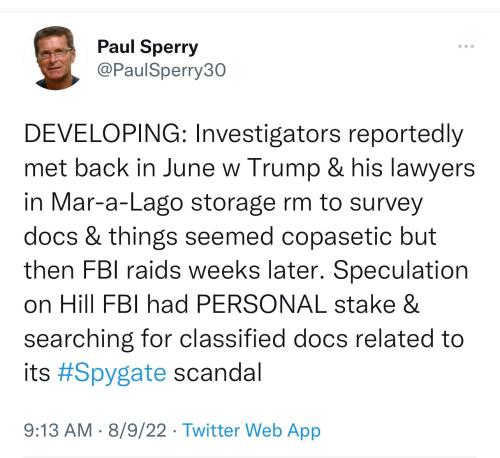The image size is (500, 458).
Task: Click the word Speculation in the tweet
Action: tap(401, 271)
